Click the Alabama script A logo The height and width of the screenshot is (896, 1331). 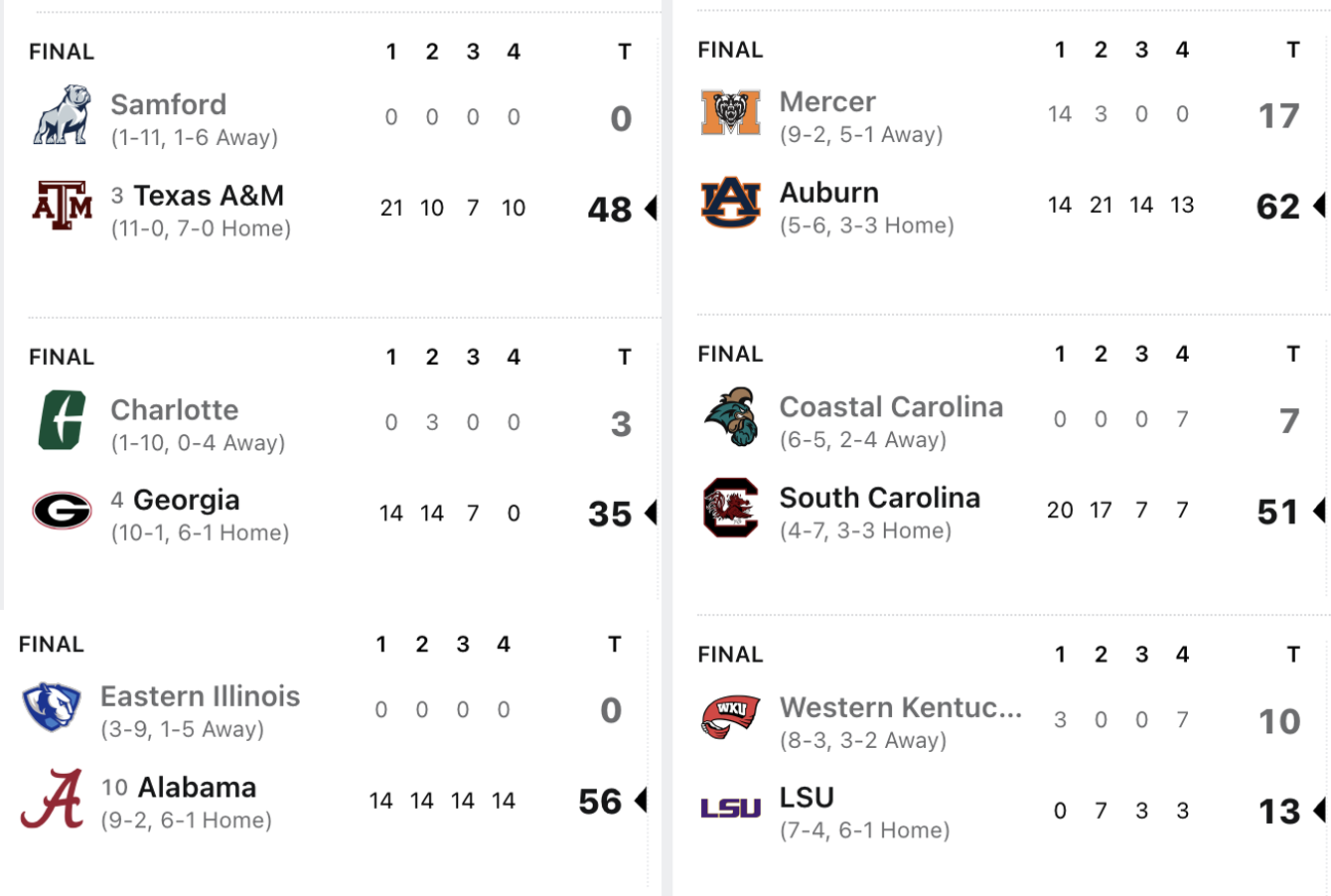(52, 799)
